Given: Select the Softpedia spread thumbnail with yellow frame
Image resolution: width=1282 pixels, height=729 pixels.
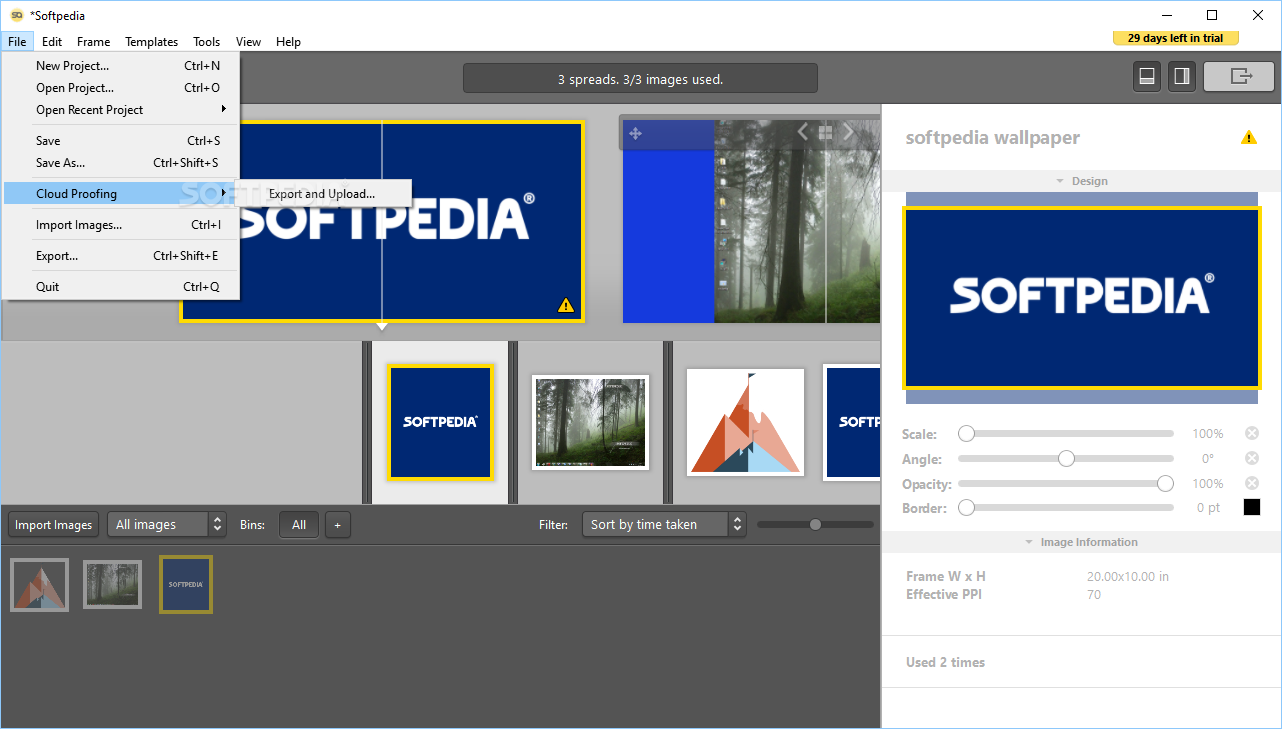Looking at the screenshot, I should click(441, 422).
